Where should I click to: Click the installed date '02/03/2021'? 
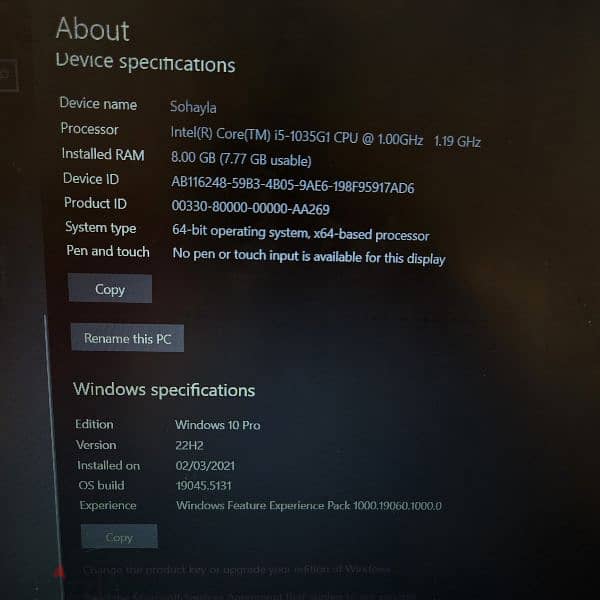[205, 465]
